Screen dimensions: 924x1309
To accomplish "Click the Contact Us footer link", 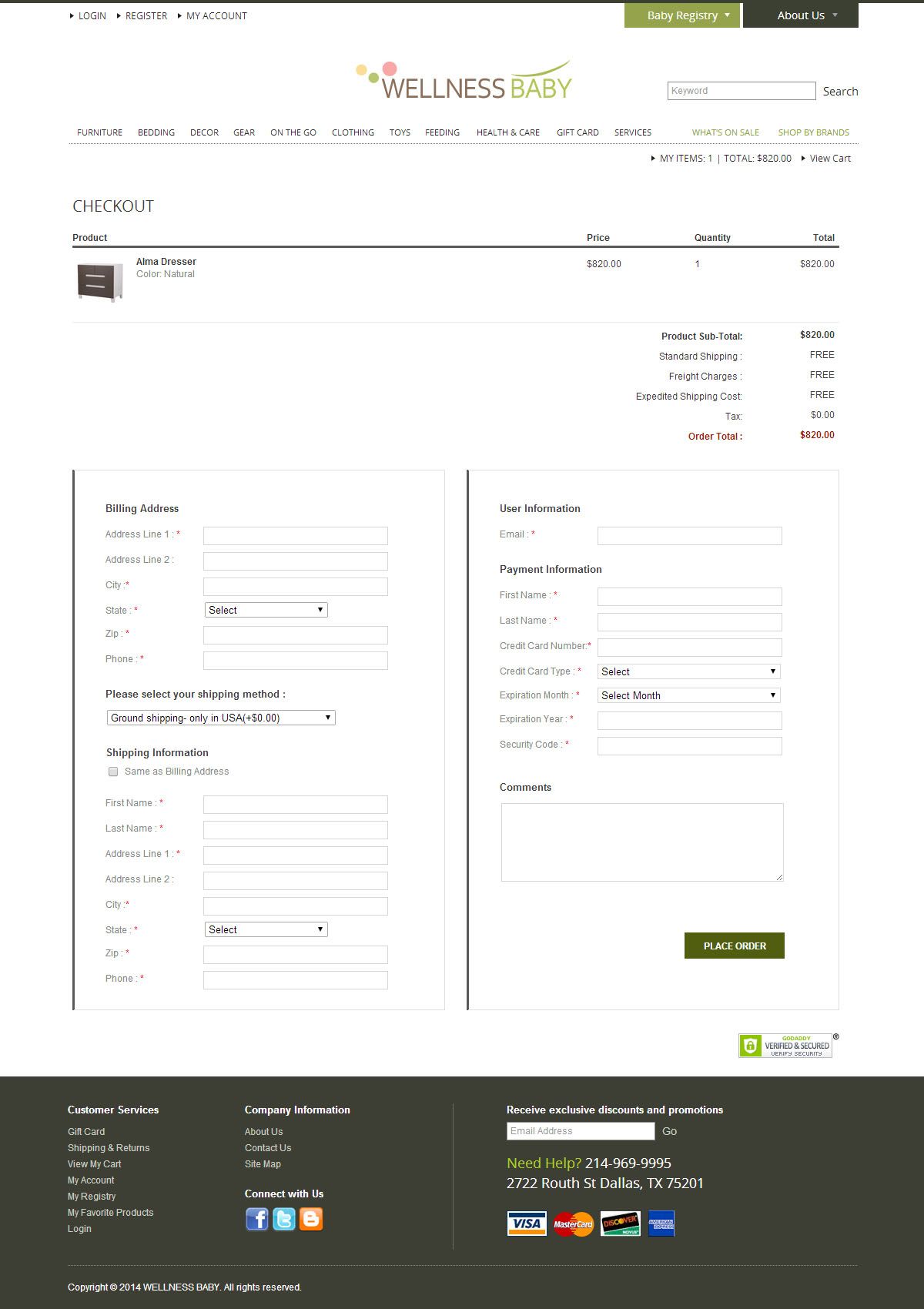I will [x=268, y=1148].
